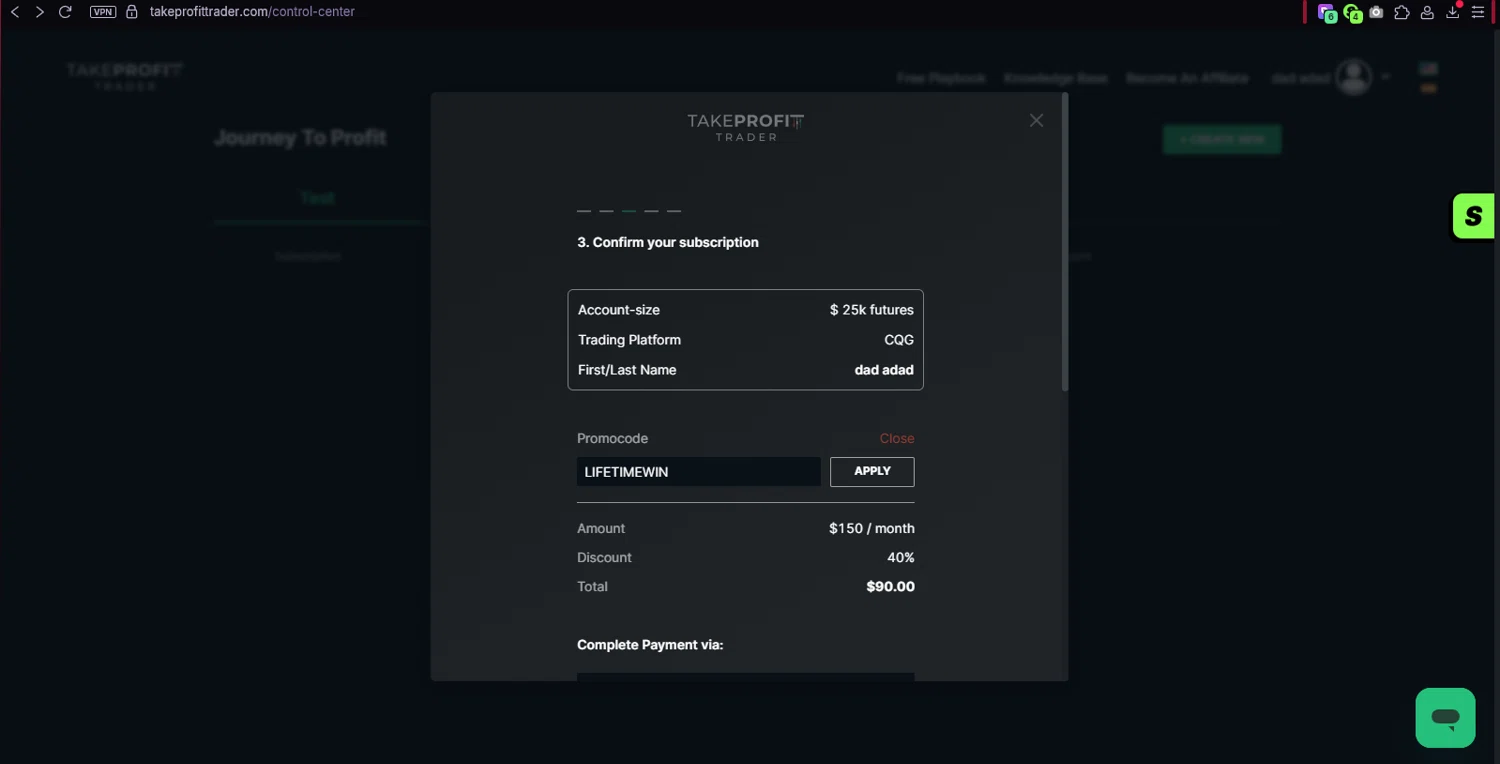This screenshot has height=764, width=1500.
Task: Select the '$ 25k futures' account-size value
Action: 872,310
